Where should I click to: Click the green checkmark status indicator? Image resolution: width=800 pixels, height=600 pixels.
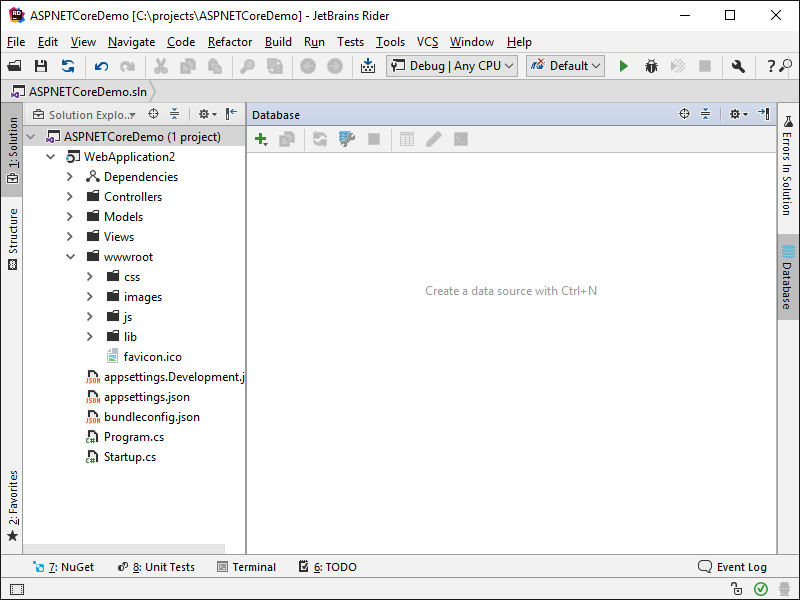pos(761,589)
